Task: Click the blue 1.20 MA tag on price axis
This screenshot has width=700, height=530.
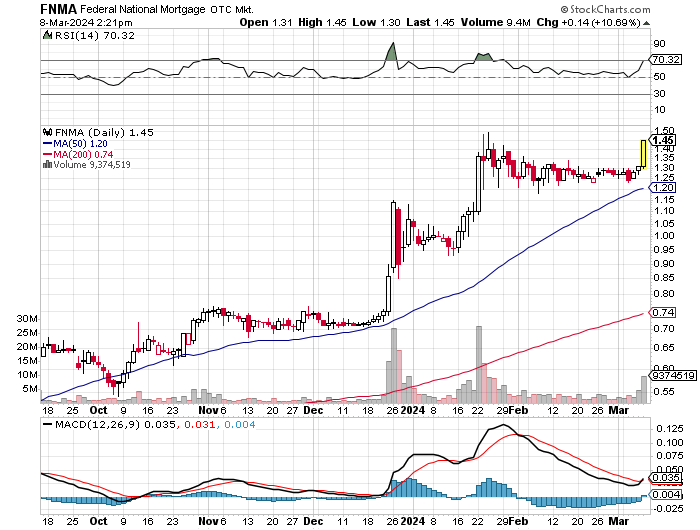Action: tap(662, 188)
